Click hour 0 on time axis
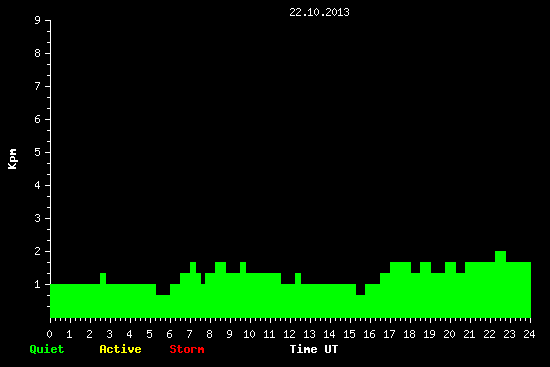Screen dimensions: 550x367 49,334
